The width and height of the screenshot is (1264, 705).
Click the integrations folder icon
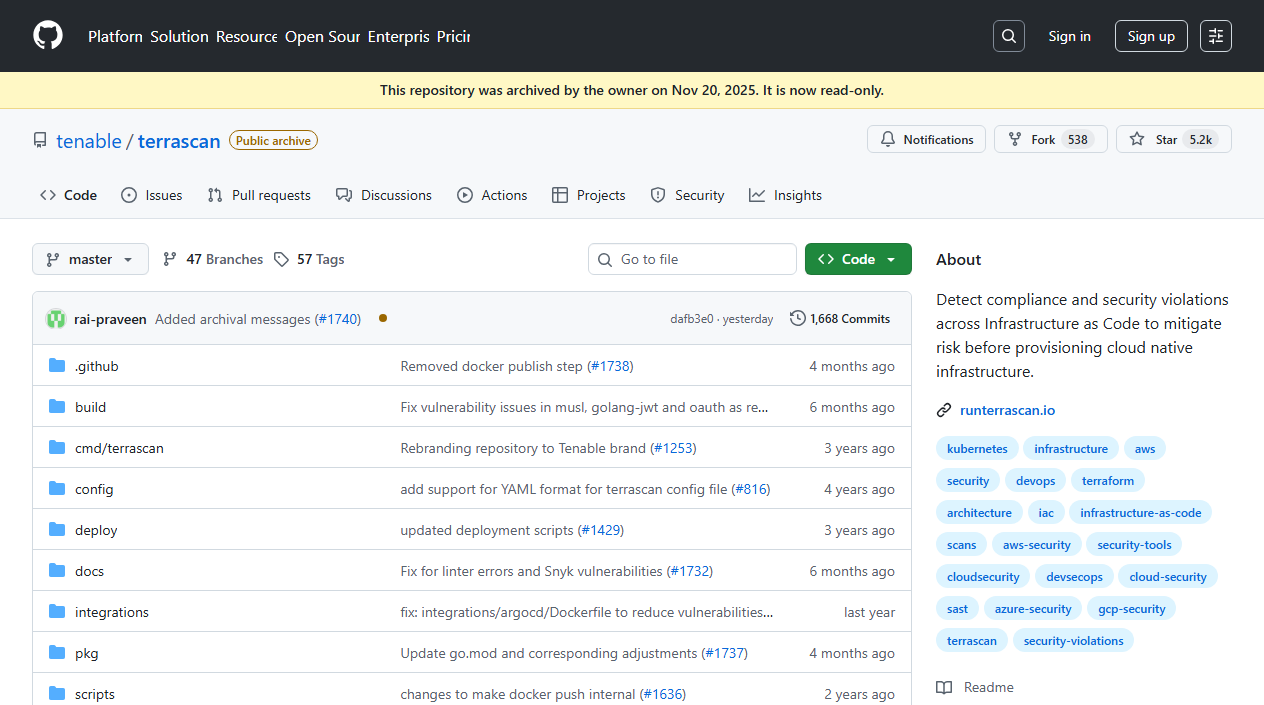click(x=57, y=612)
